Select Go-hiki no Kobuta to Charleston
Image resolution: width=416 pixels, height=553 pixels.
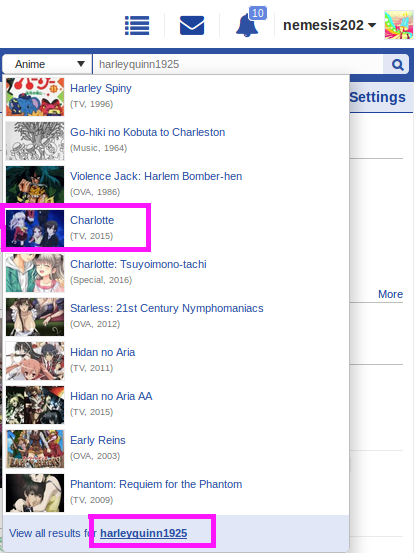pyautogui.click(x=176, y=141)
